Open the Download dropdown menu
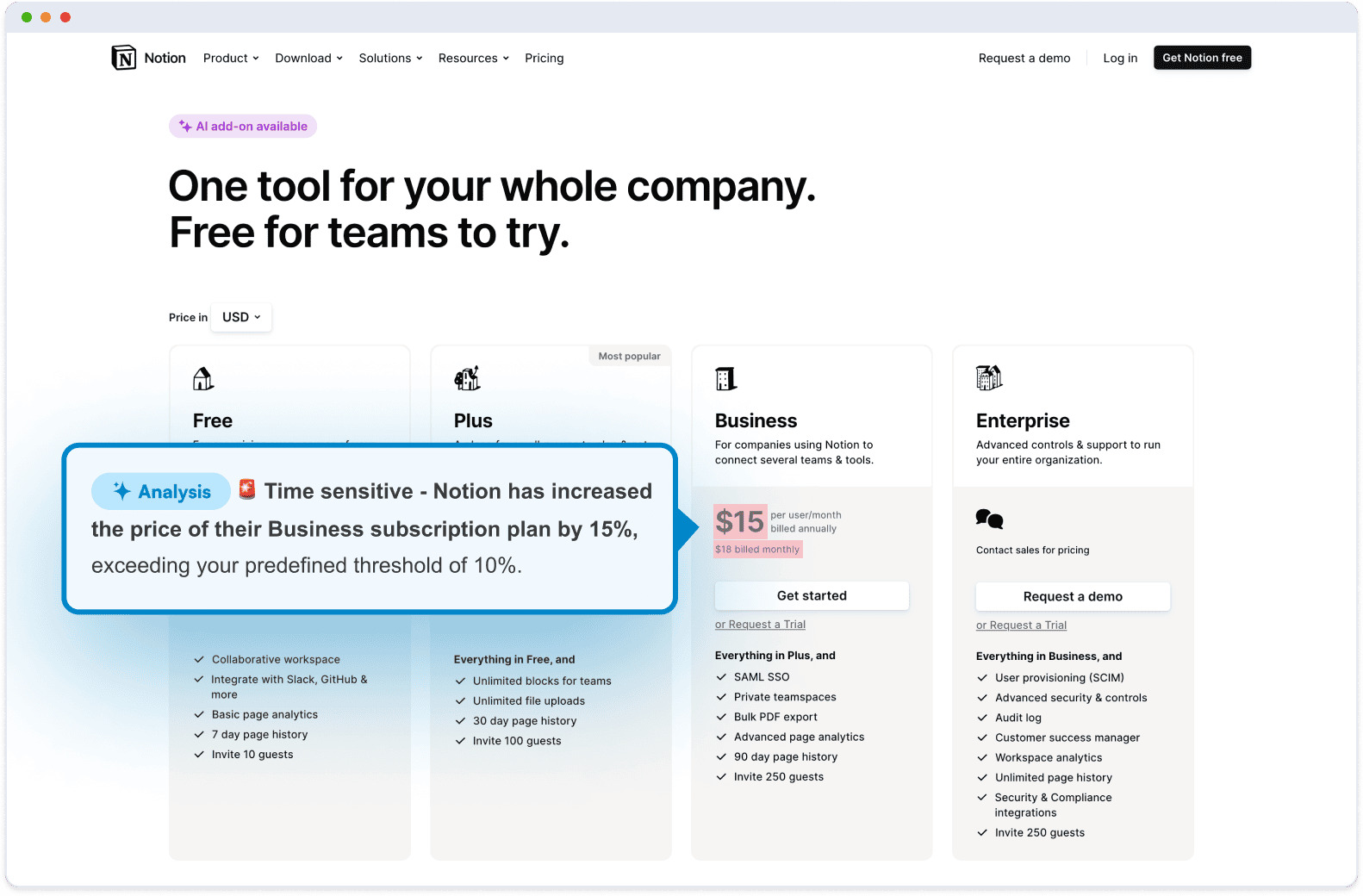1363x896 pixels. point(308,58)
